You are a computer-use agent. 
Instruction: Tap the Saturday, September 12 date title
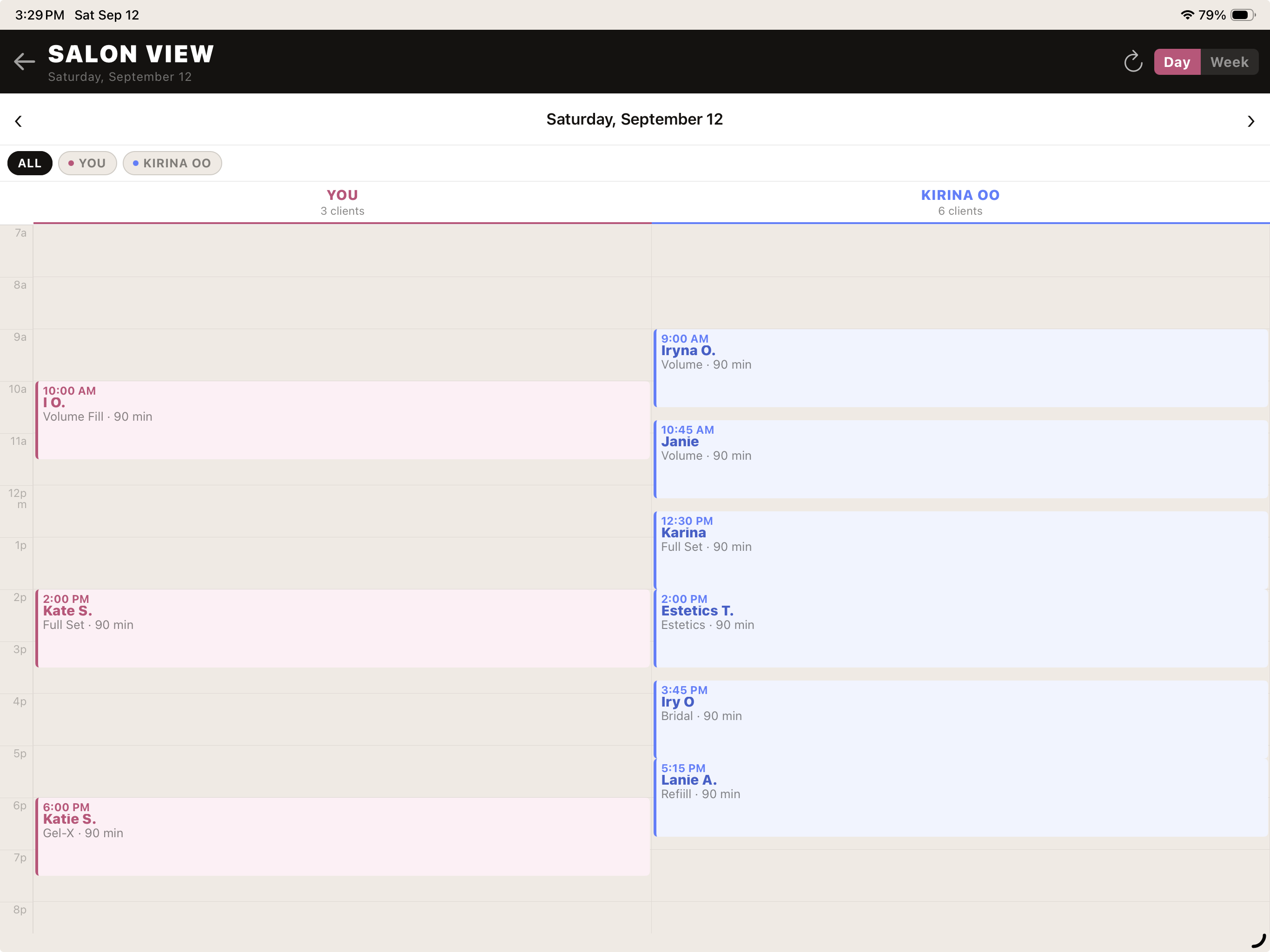point(635,119)
